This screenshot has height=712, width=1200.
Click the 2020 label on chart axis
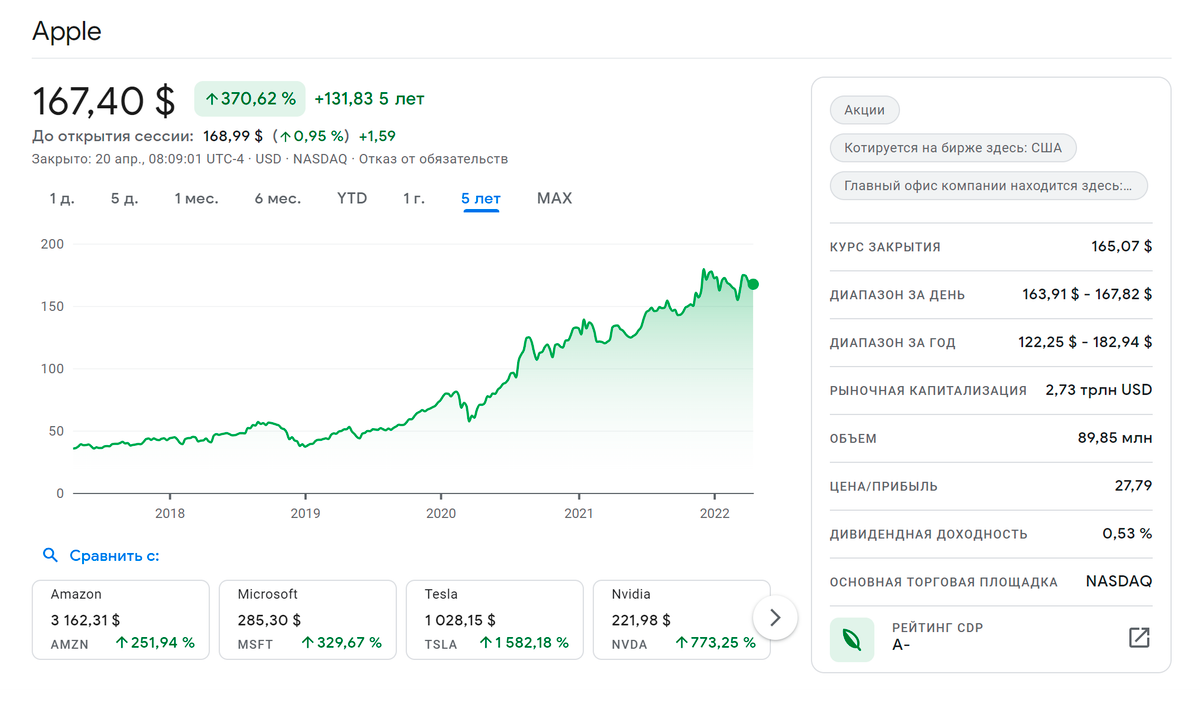[441, 513]
